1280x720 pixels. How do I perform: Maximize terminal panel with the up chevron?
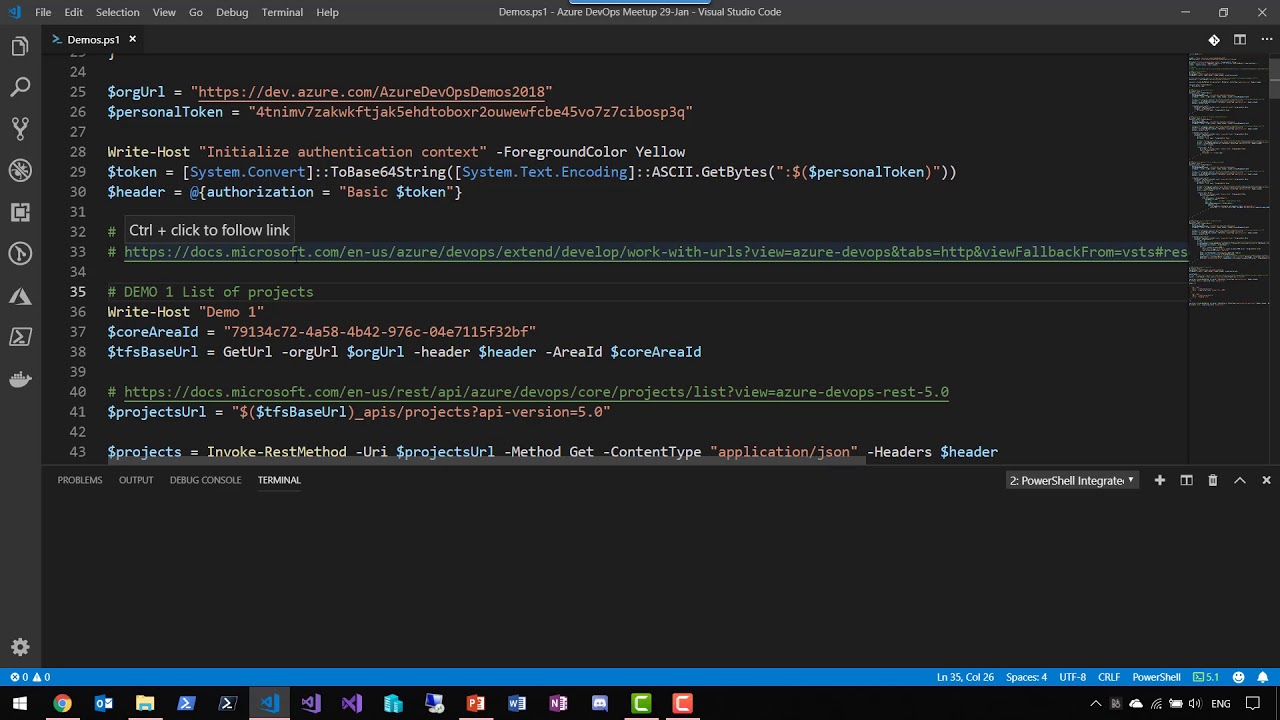pos(1239,480)
